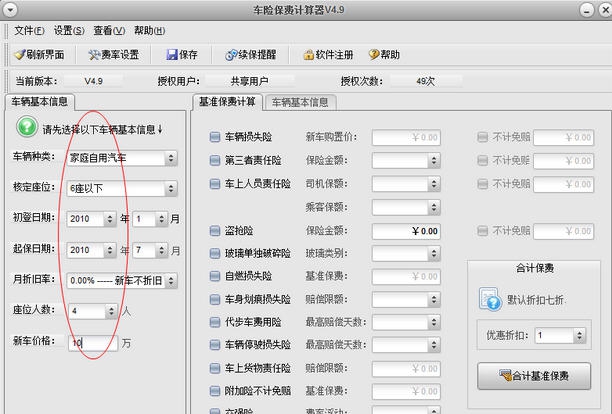Image resolution: width=612 pixels, height=414 pixels.
Task: Enable 车上人员责任险 checkbox
Action: tap(215, 184)
